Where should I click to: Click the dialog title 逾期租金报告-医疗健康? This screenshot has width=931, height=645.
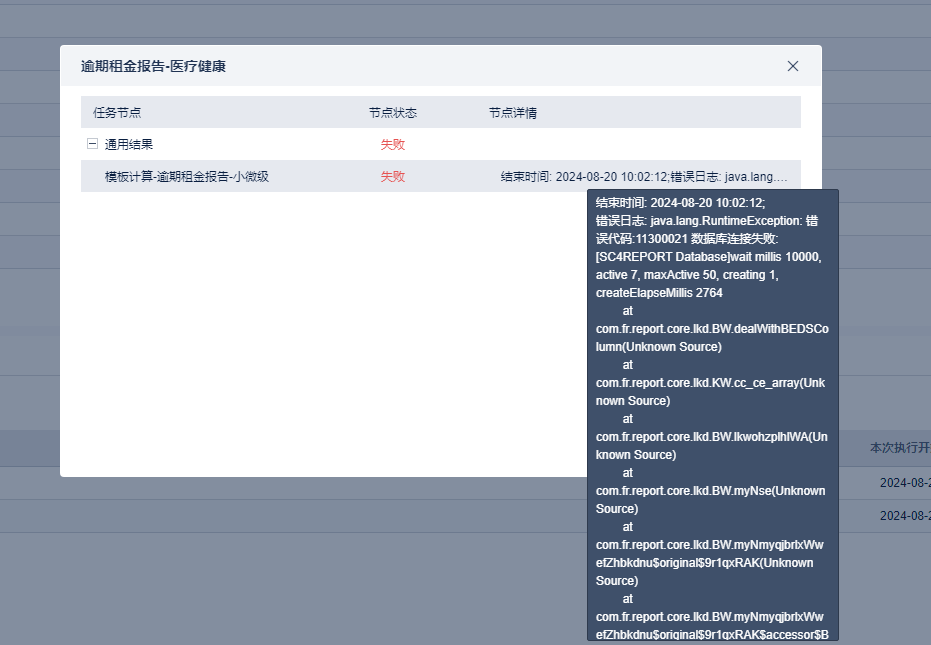153,66
